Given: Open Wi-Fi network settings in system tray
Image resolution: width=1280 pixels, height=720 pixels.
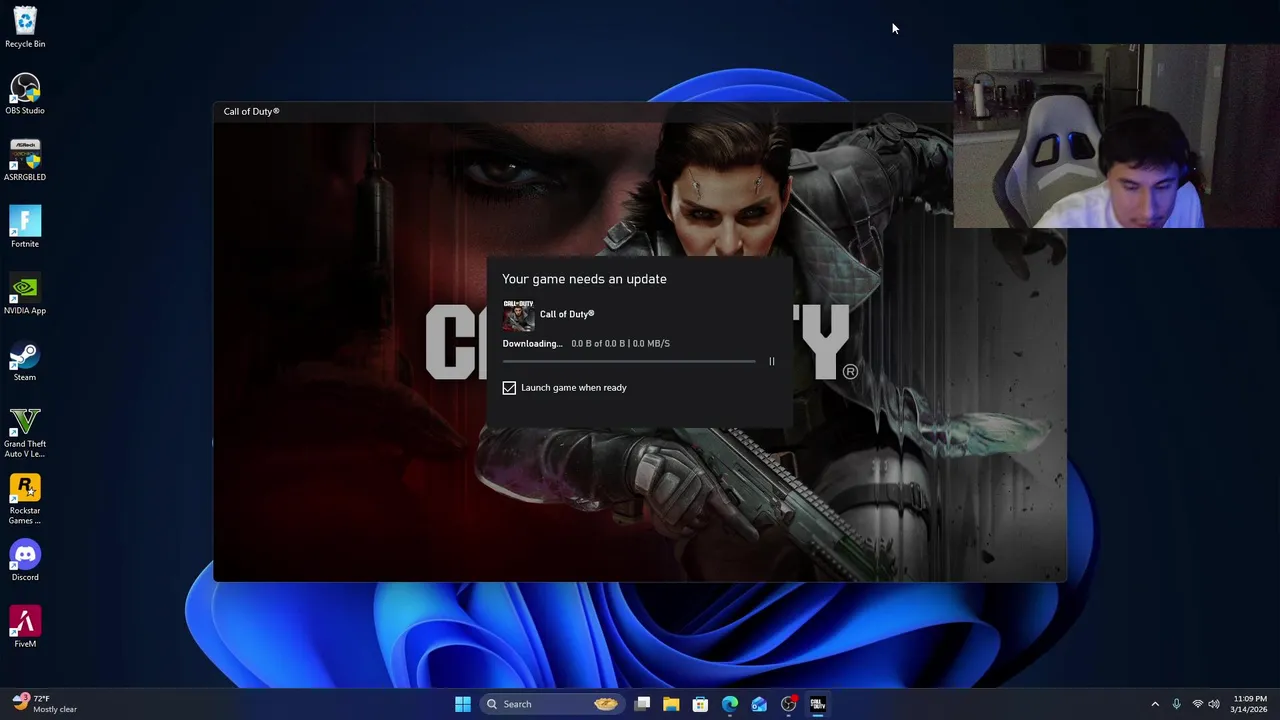Looking at the screenshot, I should pyautogui.click(x=1197, y=704).
